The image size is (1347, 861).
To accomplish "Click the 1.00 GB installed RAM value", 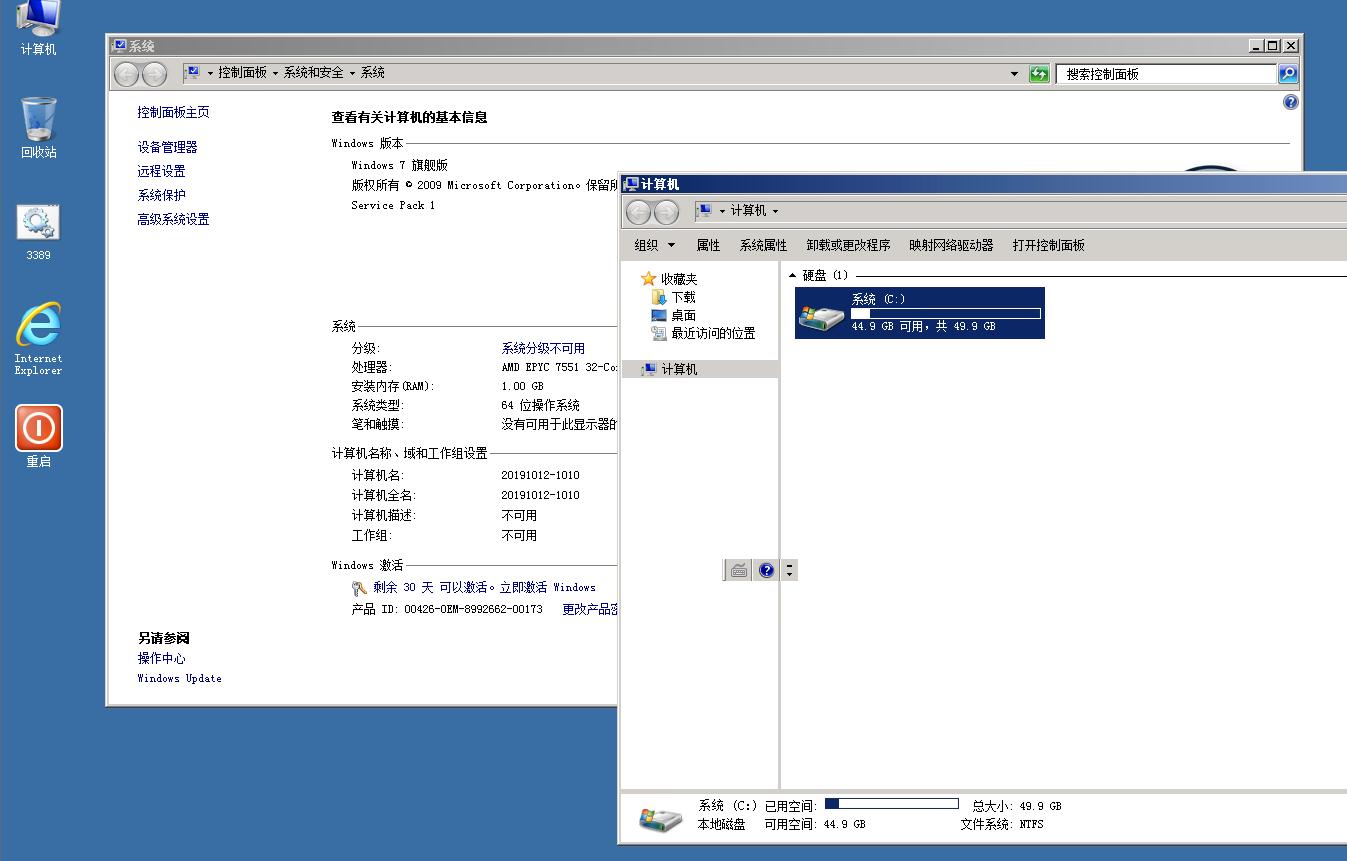I will (x=522, y=387).
